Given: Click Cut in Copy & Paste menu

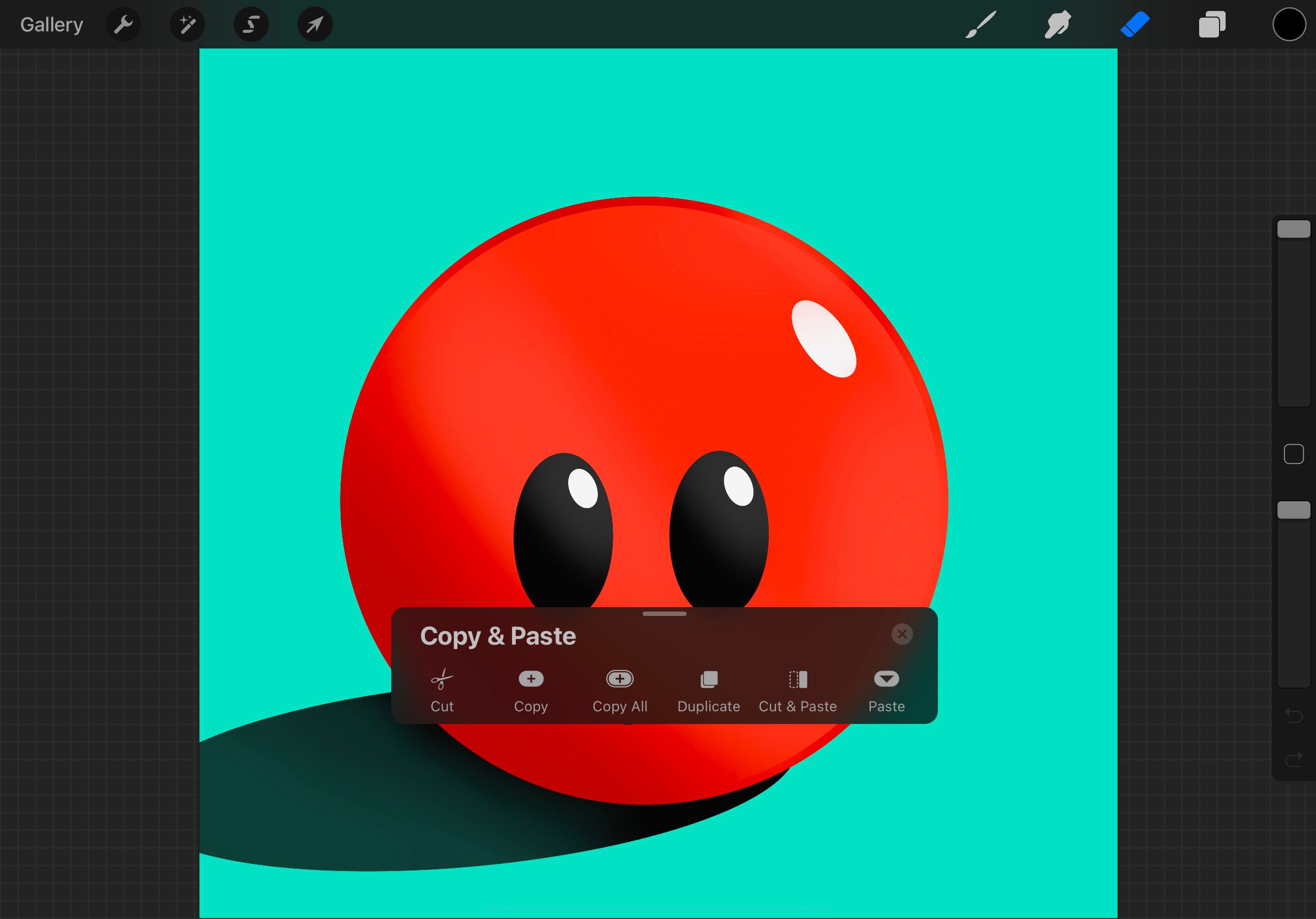Looking at the screenshot, I should coord(442,691).
